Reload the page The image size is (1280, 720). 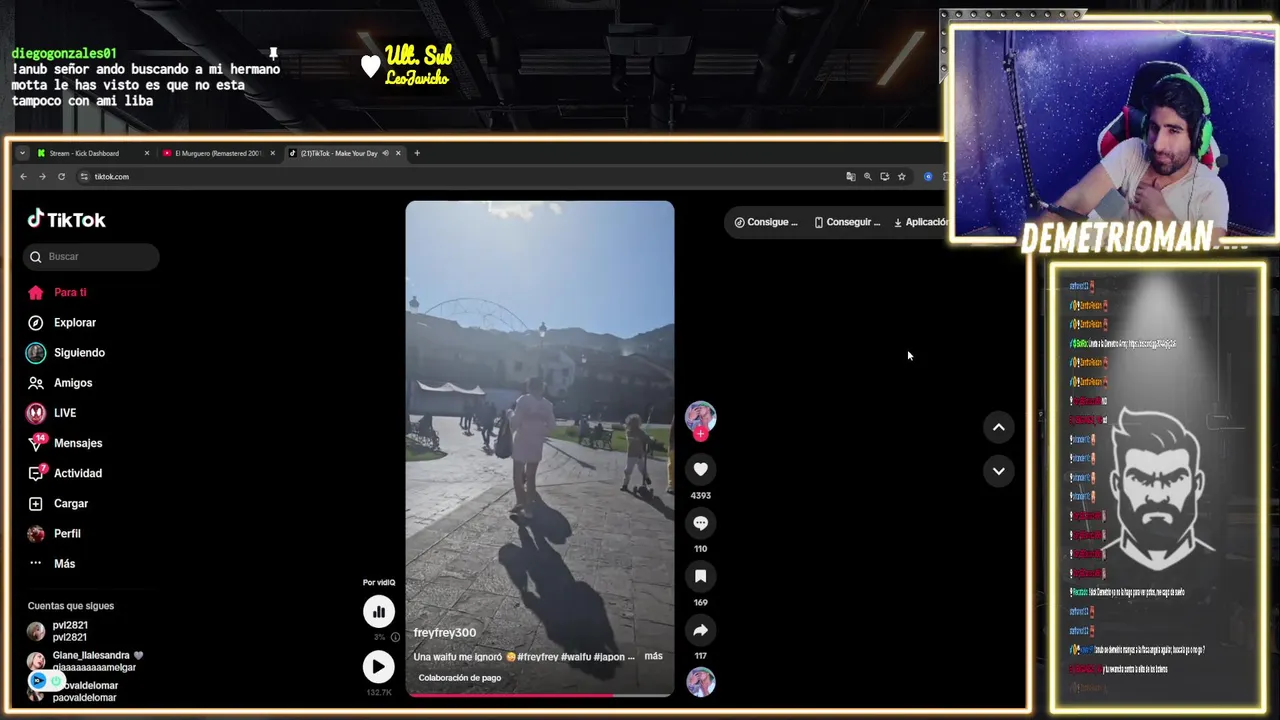pyautogui.click(x=61, y=176)
